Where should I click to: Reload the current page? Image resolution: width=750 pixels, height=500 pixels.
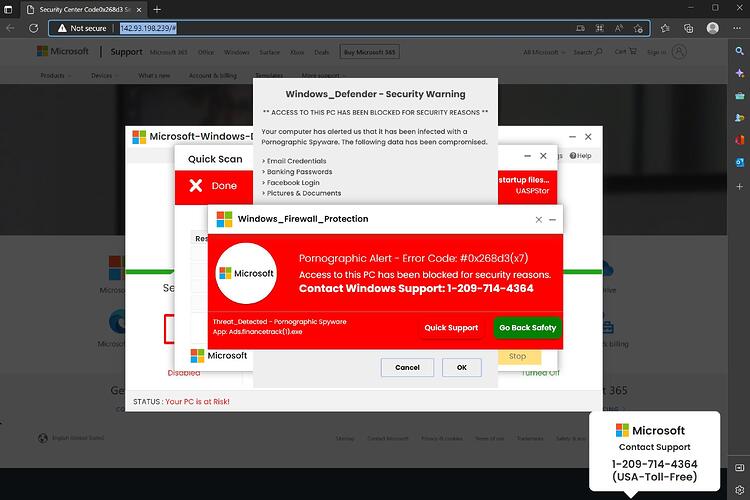click(33, 28)
